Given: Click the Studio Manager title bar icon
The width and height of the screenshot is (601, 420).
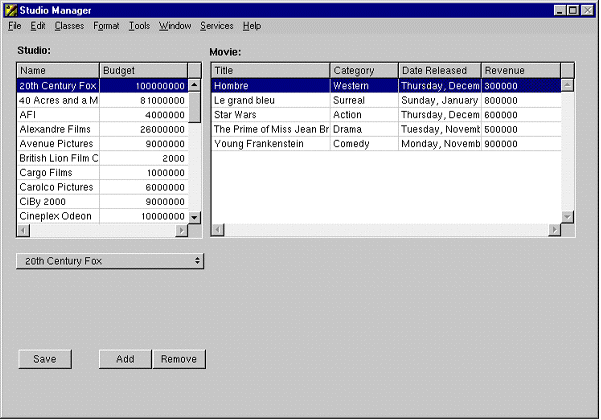Looking at the screenshot, I should click(x=10, y=9).
